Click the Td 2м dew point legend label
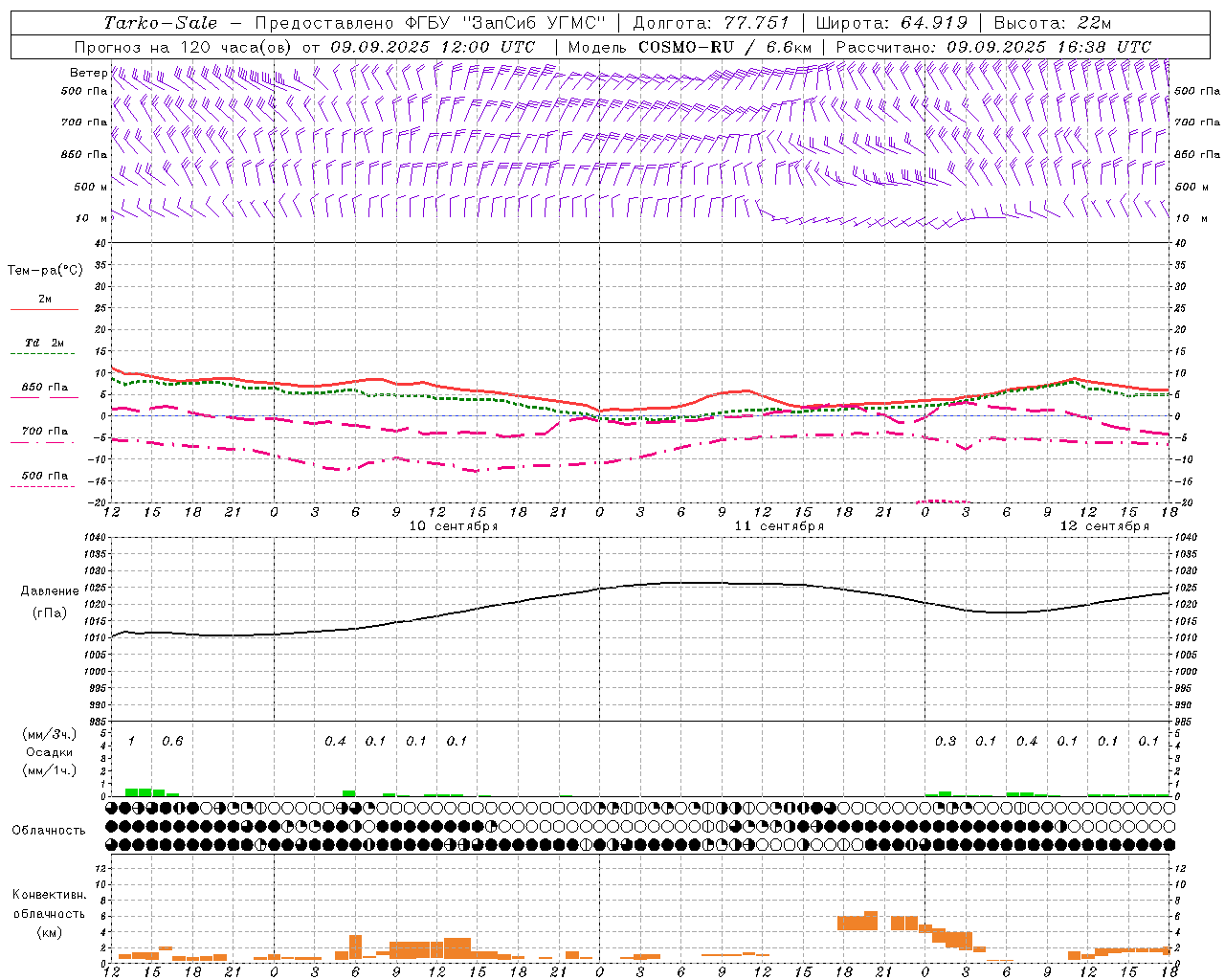1225x980 pixels. tap(44, 343)
